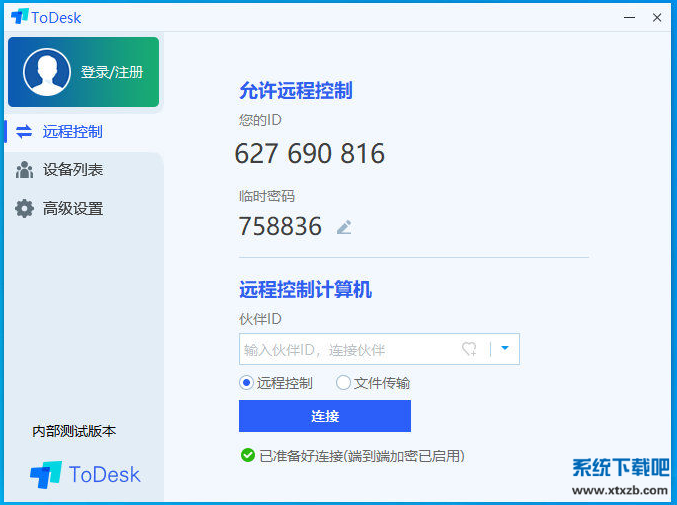This screenshot has height=505, width=677.
Task: Open the 设备列表 tab
Action: (x=73, y=170)
